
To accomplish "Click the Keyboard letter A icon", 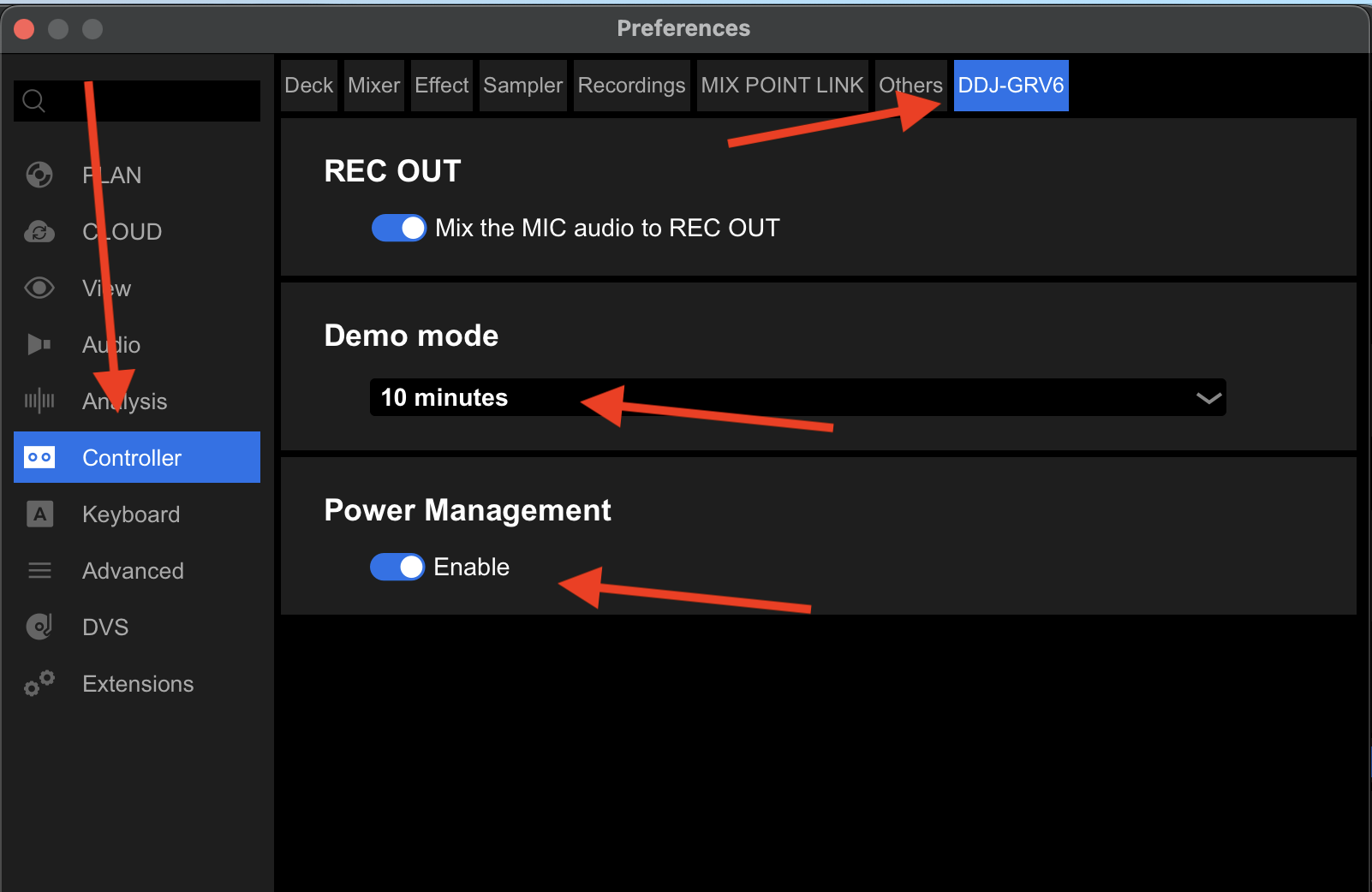I will click(x=39, y=514).
